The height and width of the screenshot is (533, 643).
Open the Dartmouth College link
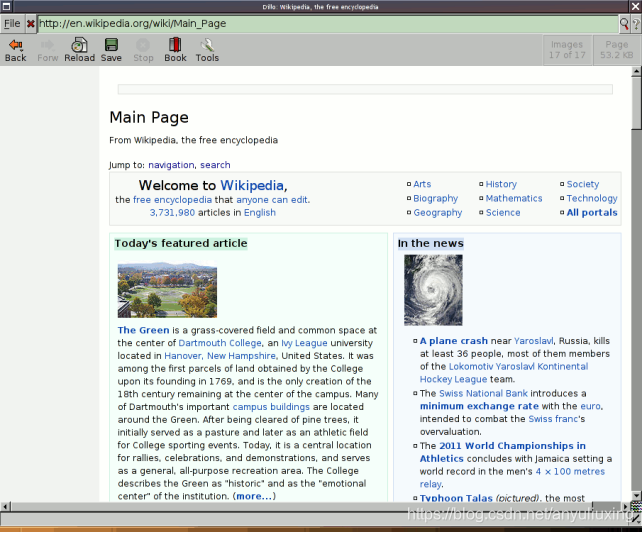click(x=220, y=343)
